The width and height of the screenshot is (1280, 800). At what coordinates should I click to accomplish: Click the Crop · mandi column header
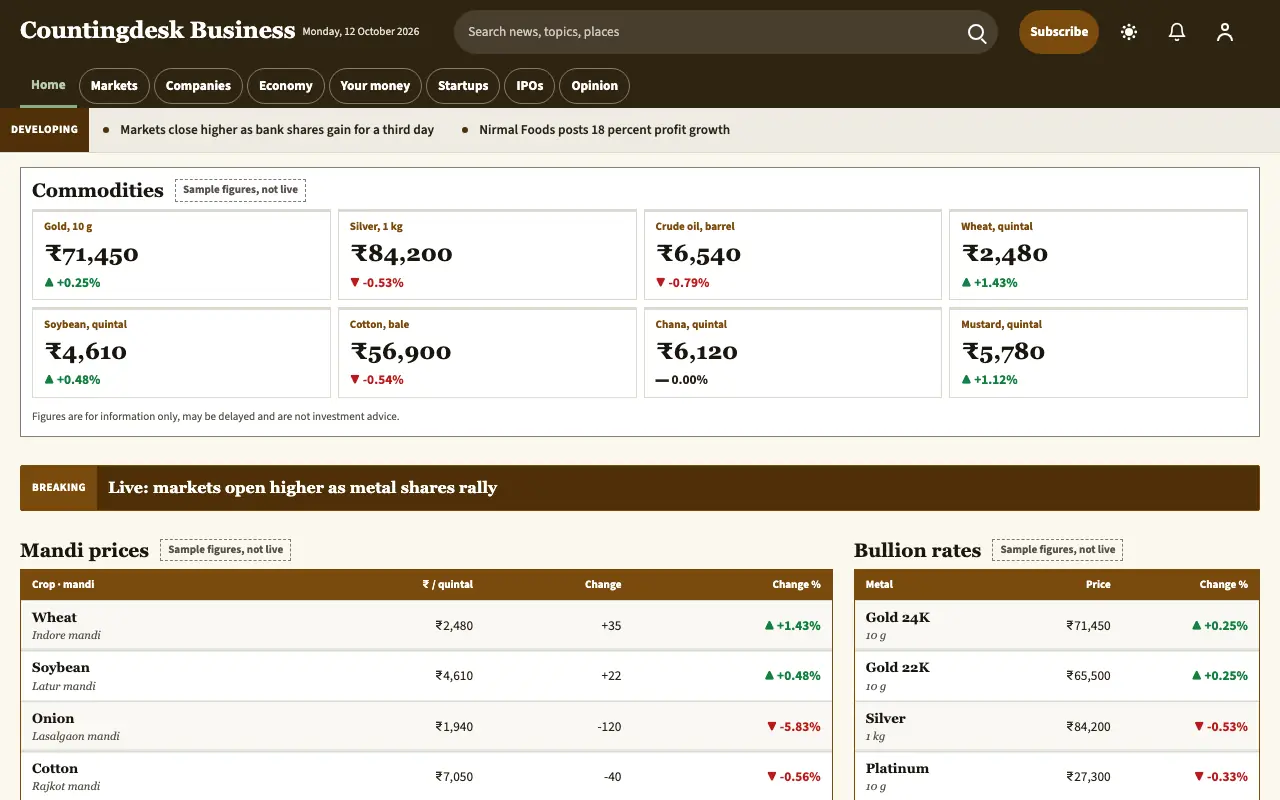pyautogui.click(x=63, y=584)
